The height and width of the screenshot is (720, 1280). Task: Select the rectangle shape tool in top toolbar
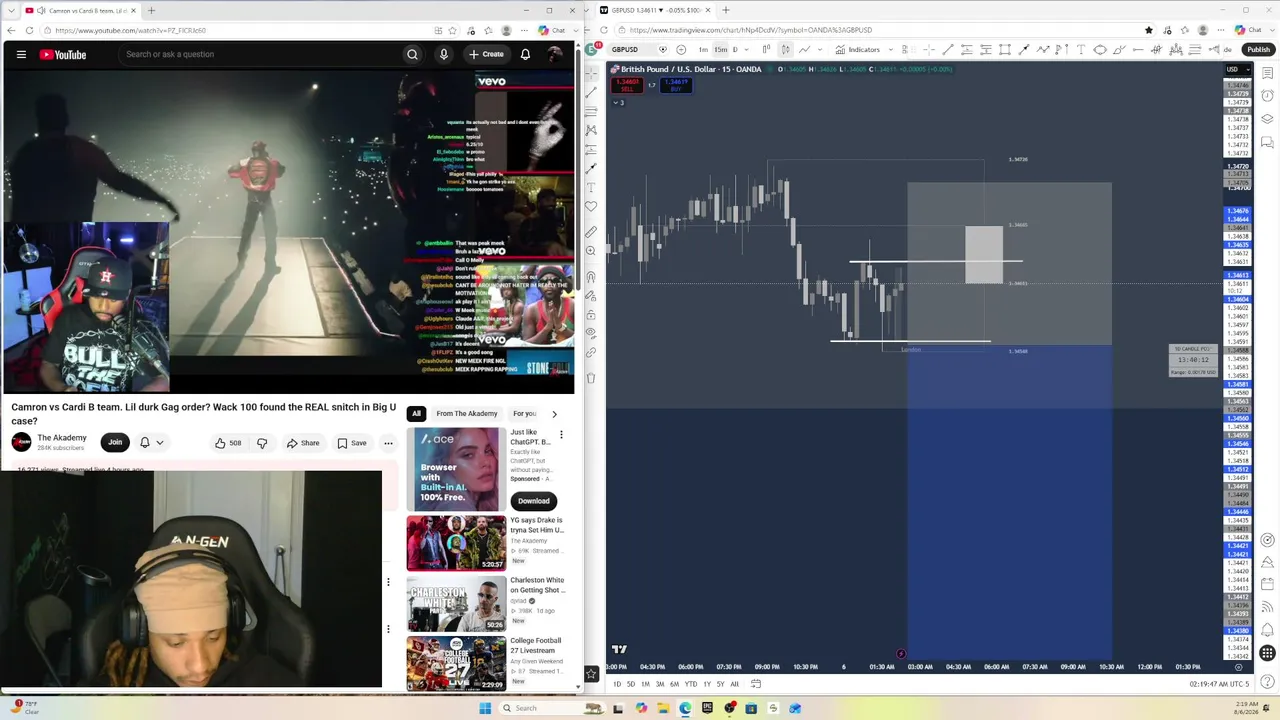tap(1004, 49)
